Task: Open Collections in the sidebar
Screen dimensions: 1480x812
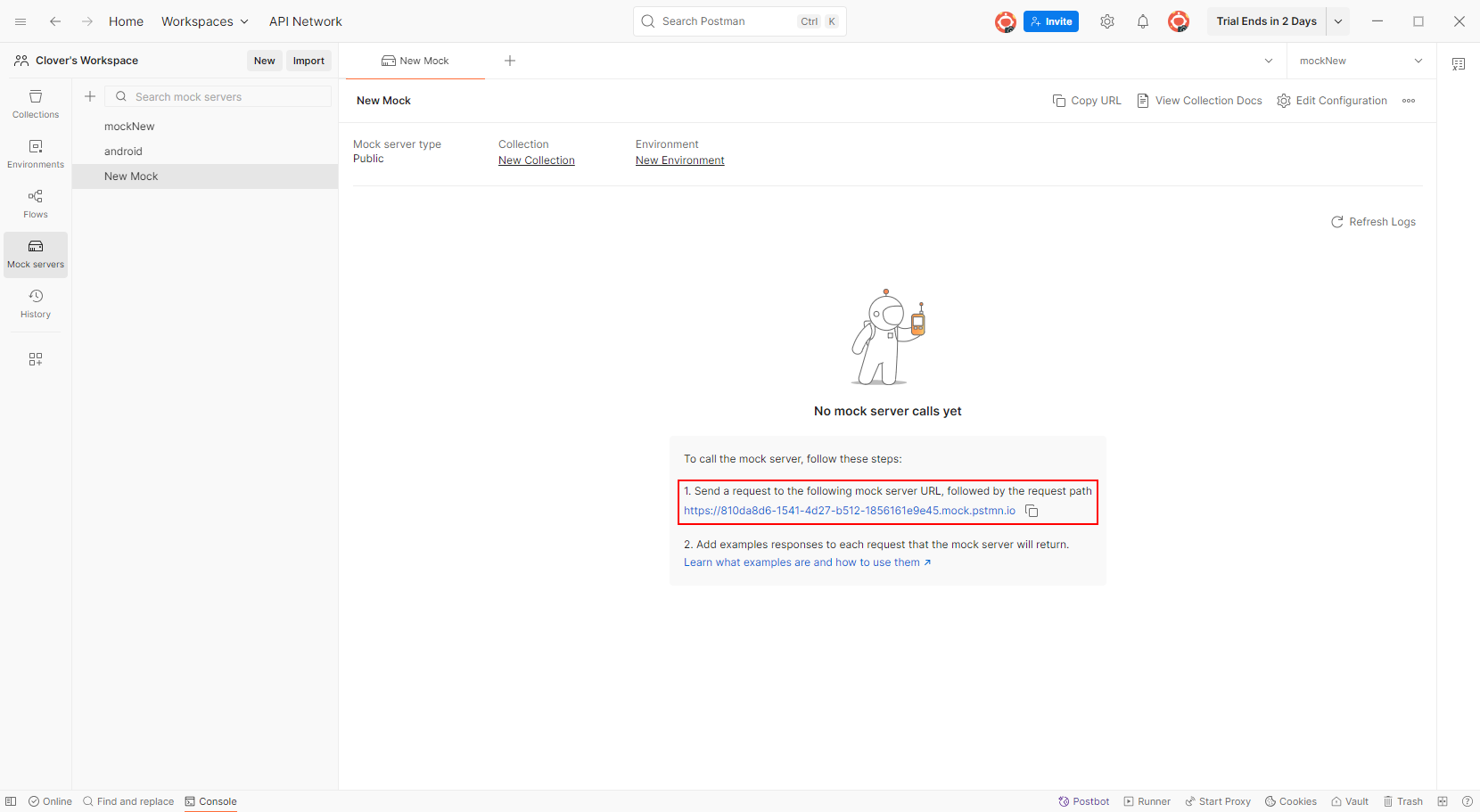Action: [x=36, y=104]
